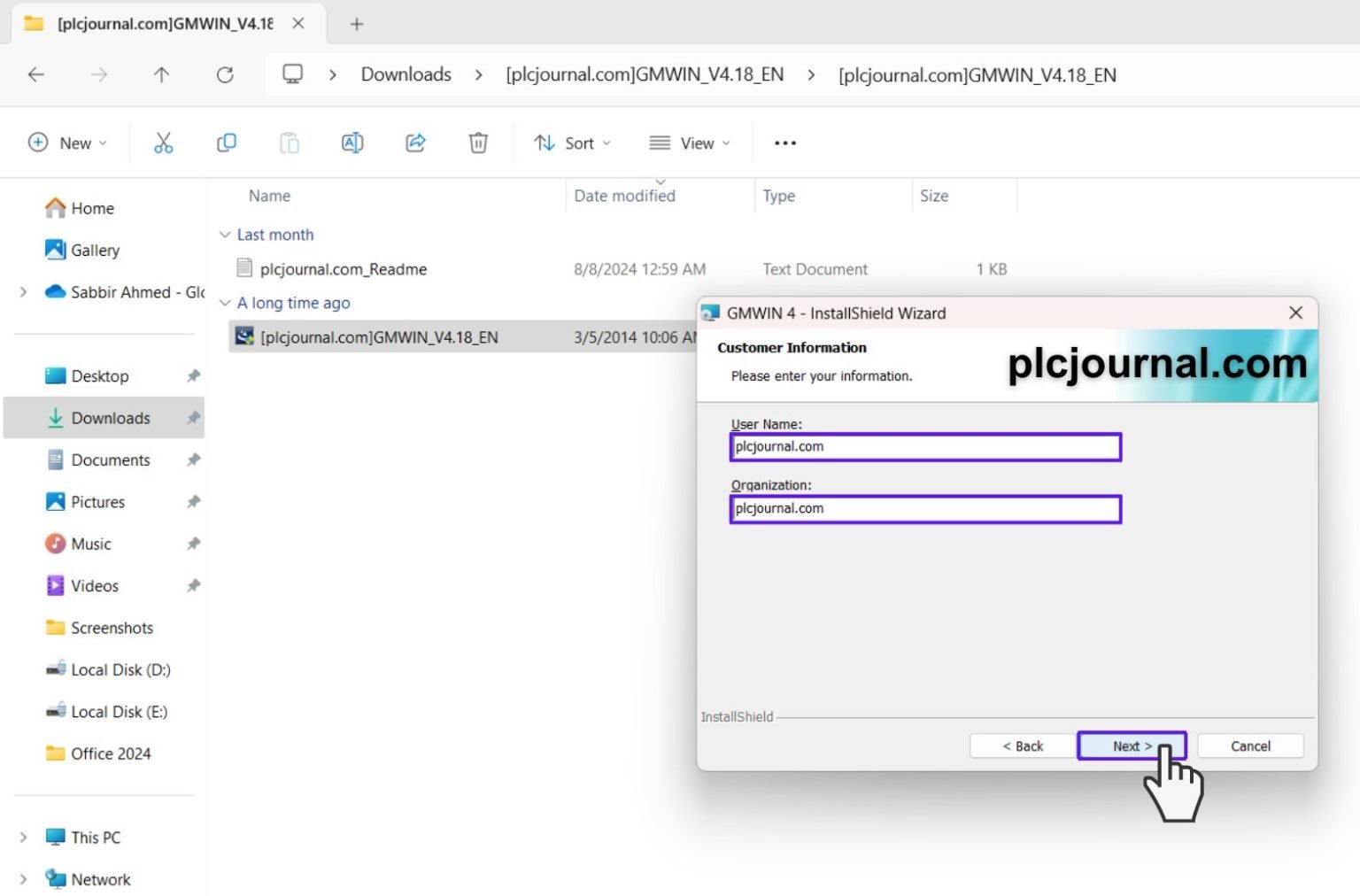1360x896 pixels.
Task: Click the Cut scissors icon in toolbar
Action: 163,143
